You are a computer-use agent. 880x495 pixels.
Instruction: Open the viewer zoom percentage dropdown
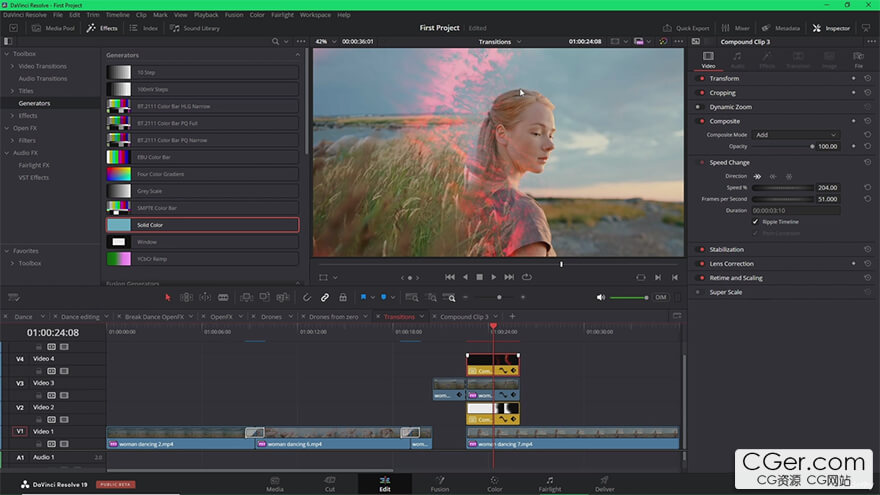(326, 42)
